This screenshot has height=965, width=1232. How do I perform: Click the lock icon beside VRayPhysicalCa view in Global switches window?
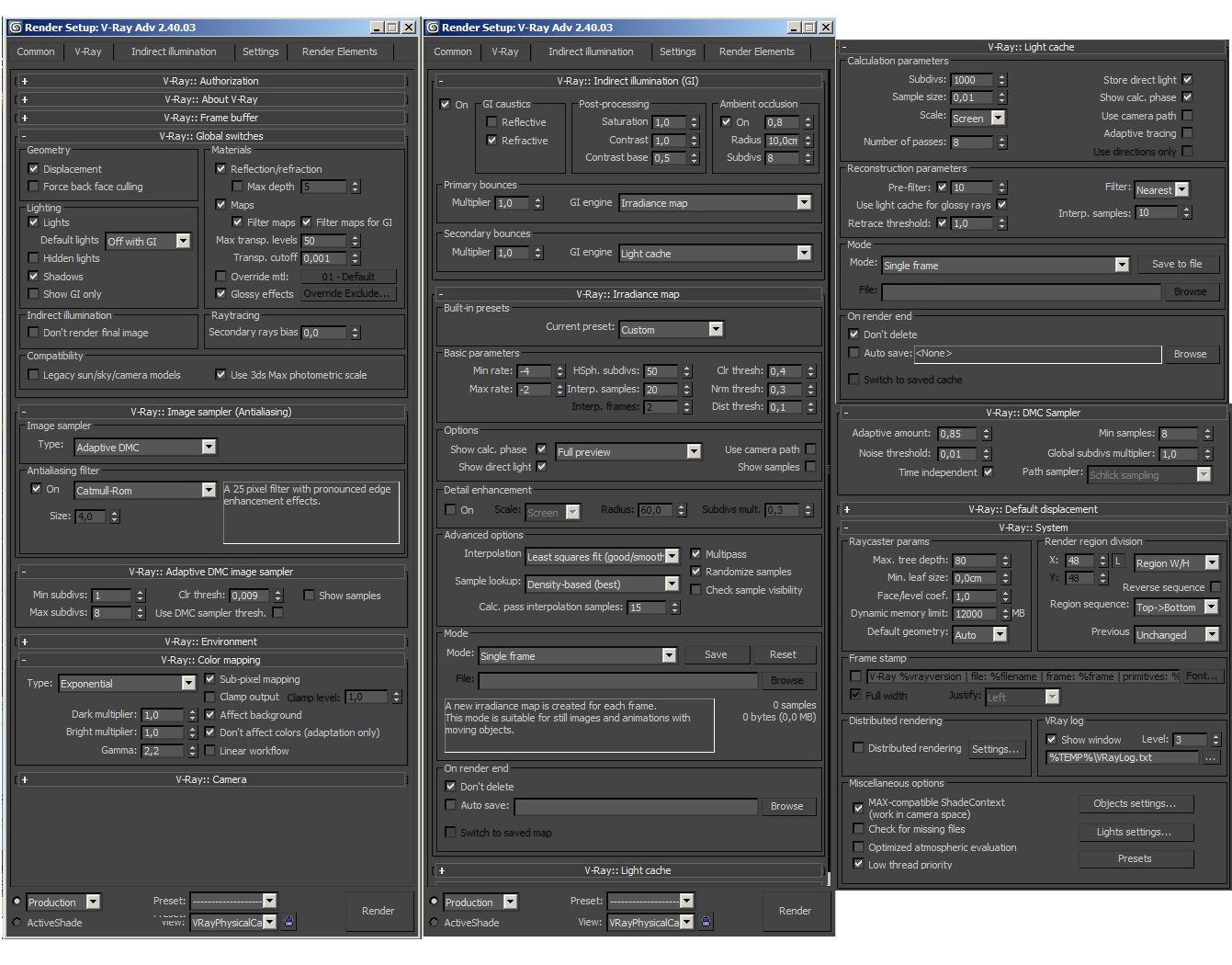point(289,921)
